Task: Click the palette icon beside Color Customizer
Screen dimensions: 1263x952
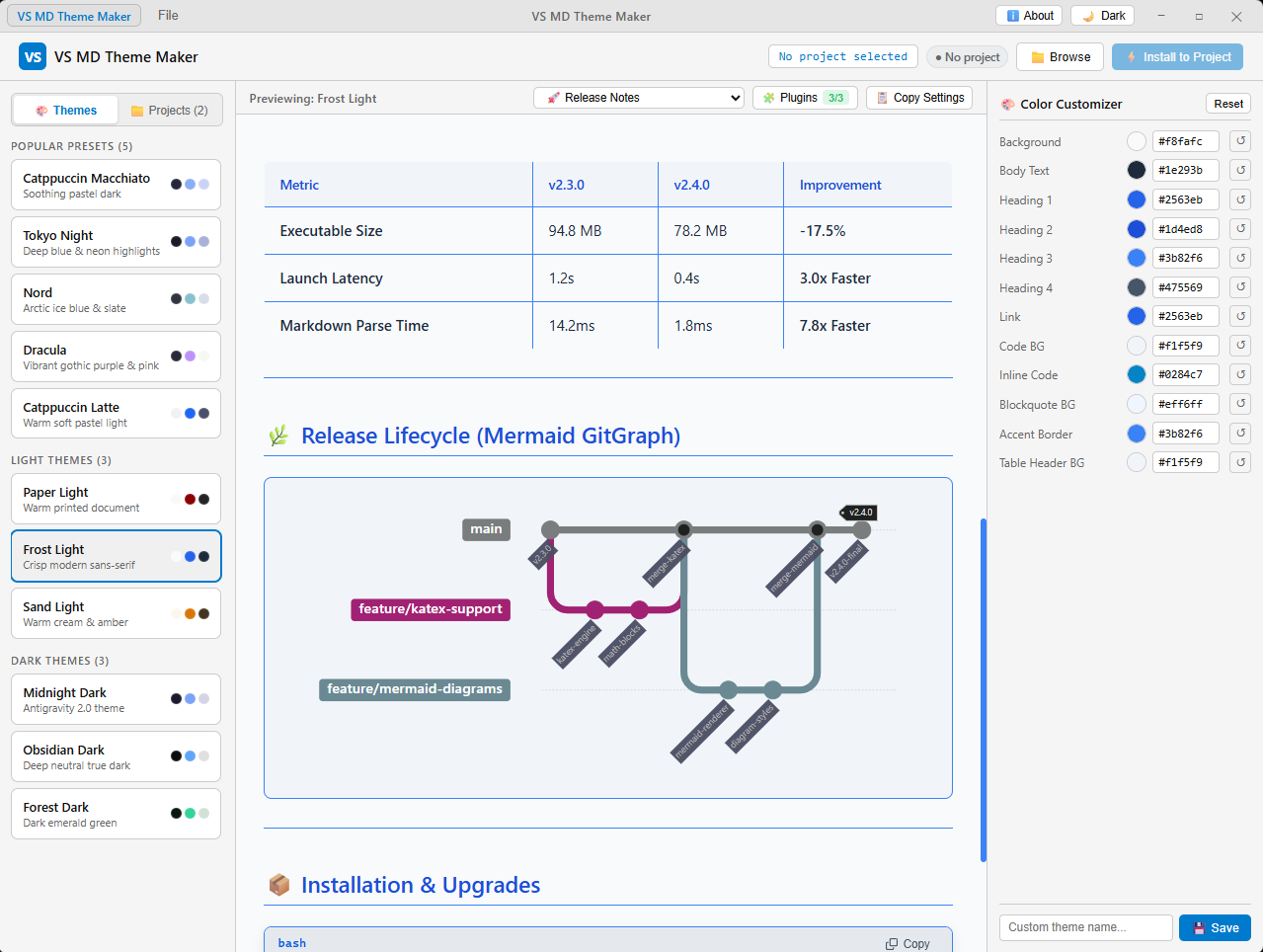Action: tap(1007, 105)
